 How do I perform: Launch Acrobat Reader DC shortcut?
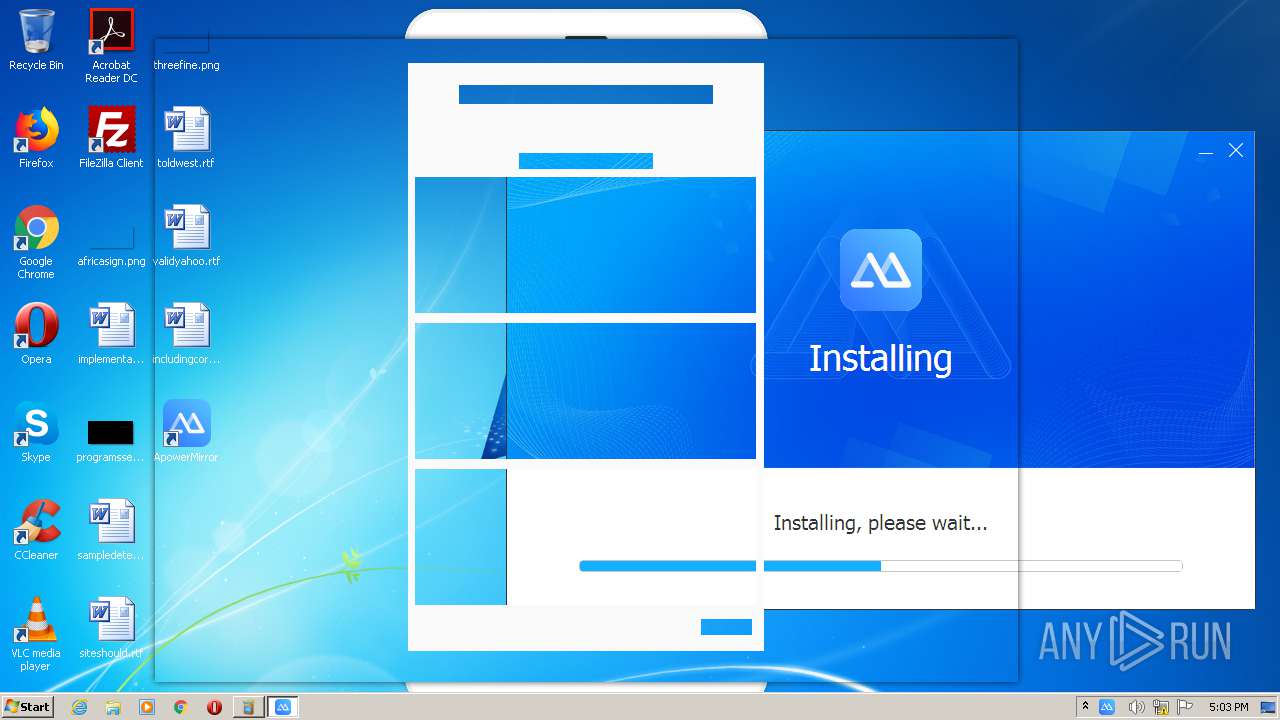[111, 45]
